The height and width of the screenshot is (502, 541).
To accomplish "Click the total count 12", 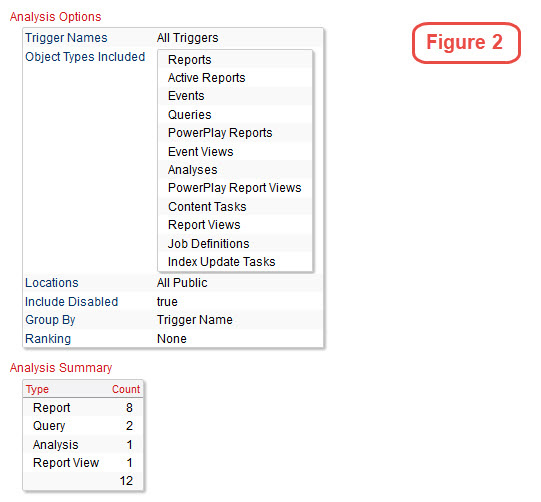I will tap(126, 481).
